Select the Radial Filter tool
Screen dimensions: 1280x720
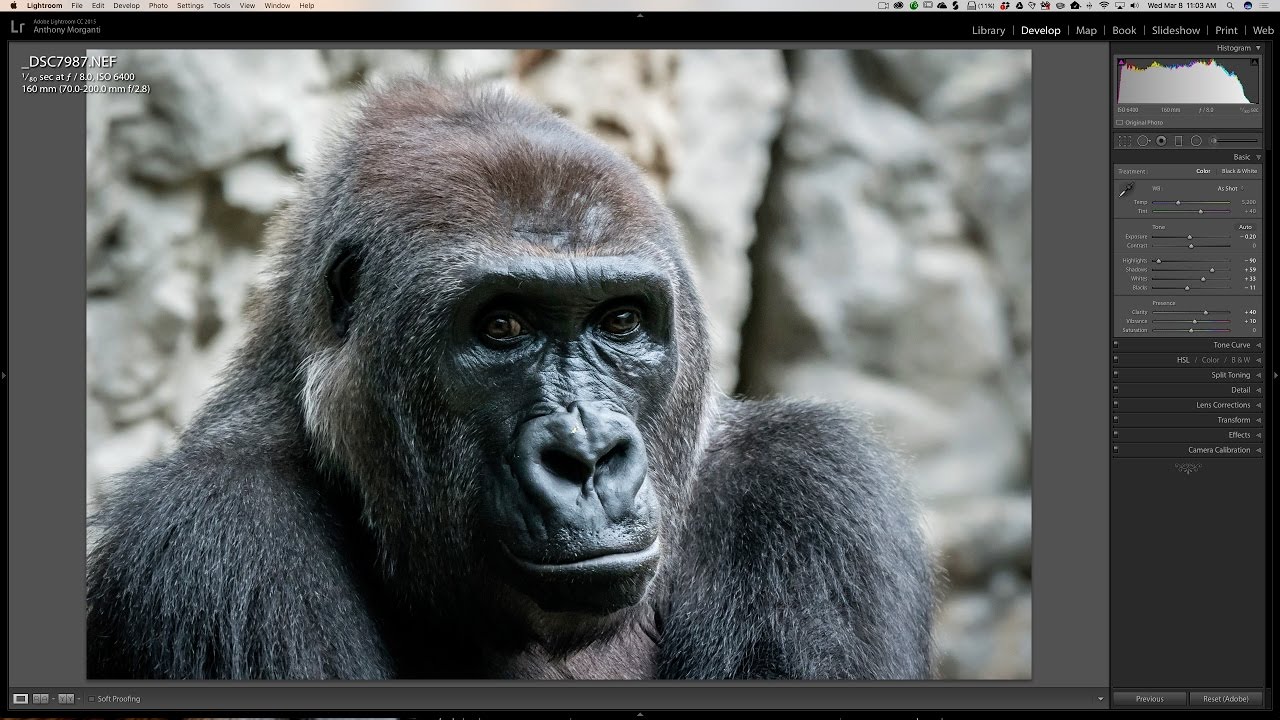click(1196, 141)
